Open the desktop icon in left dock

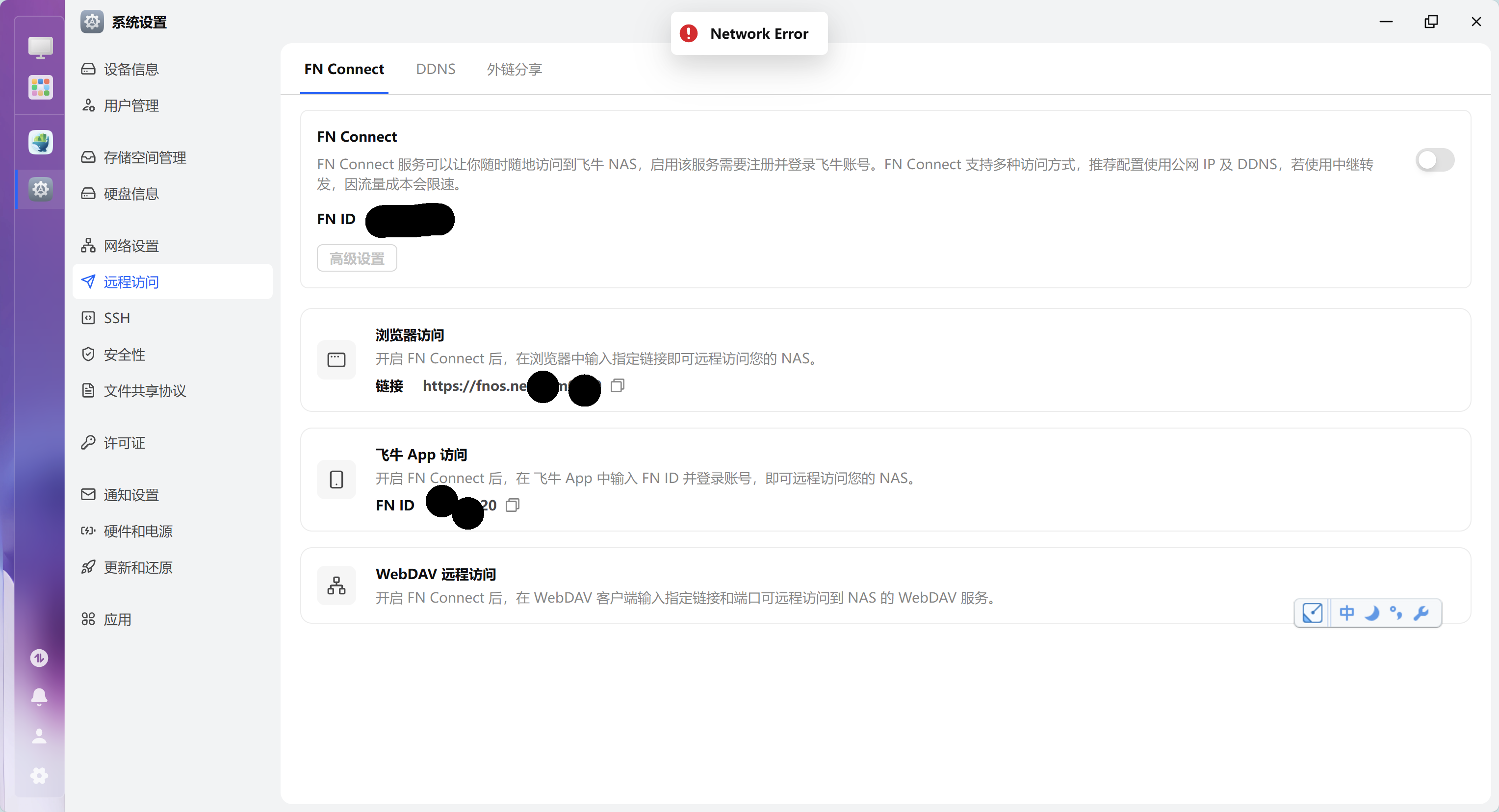coord(40,47)
